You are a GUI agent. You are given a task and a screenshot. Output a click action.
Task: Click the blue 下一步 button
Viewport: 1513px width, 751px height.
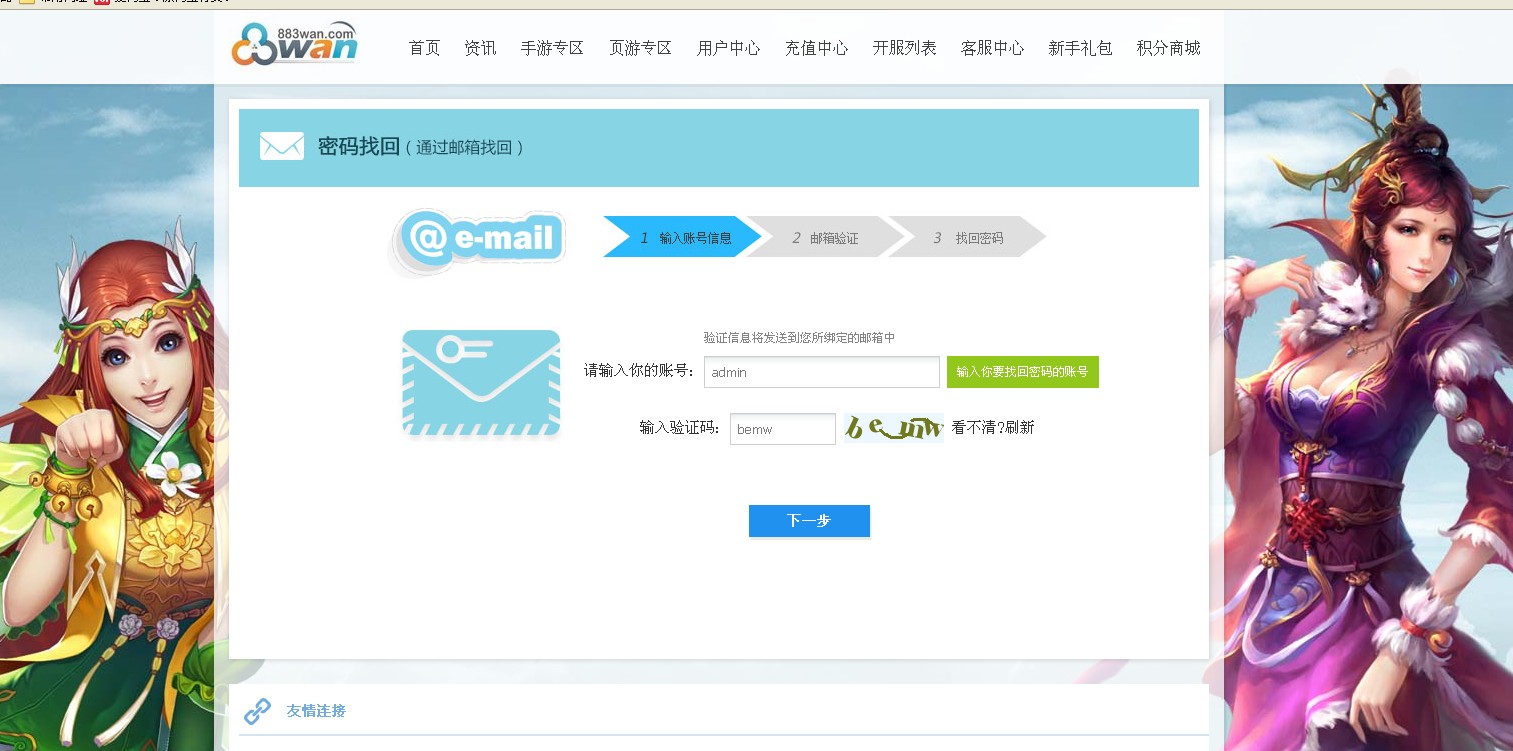[x=809, y=521]
